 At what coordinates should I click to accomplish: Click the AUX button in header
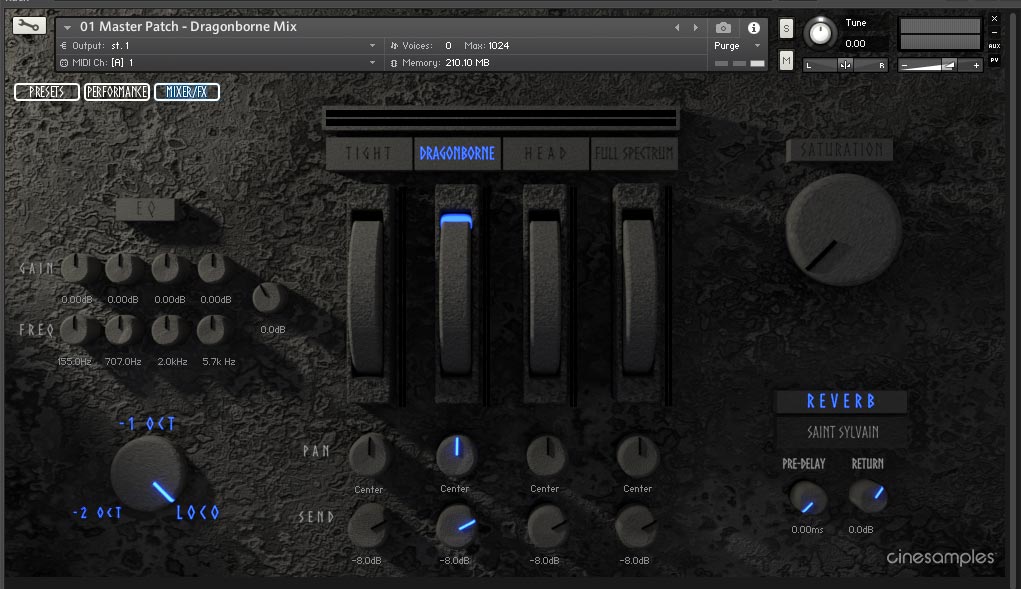point(994,46)
